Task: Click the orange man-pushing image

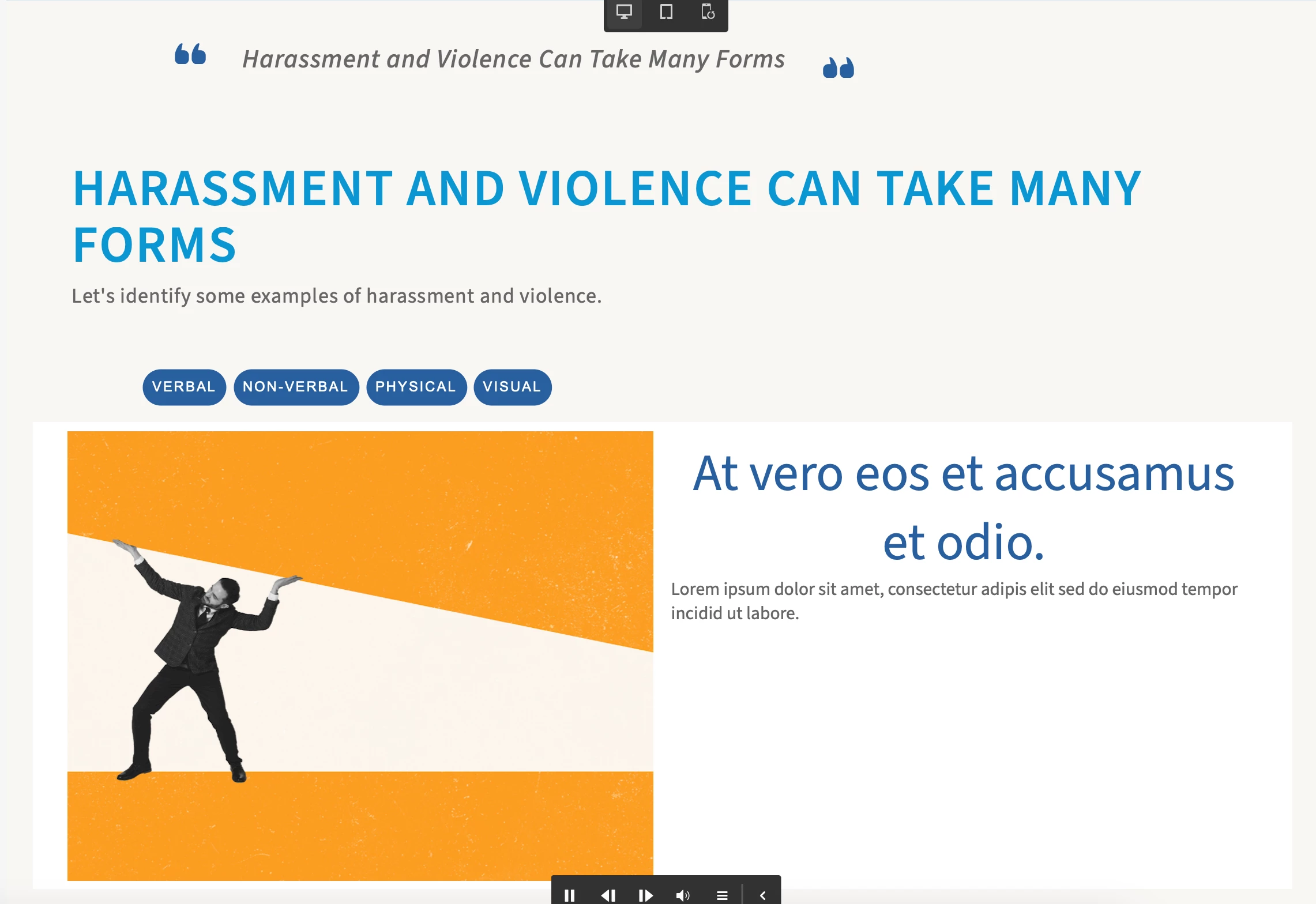Action: pos(360,656)
